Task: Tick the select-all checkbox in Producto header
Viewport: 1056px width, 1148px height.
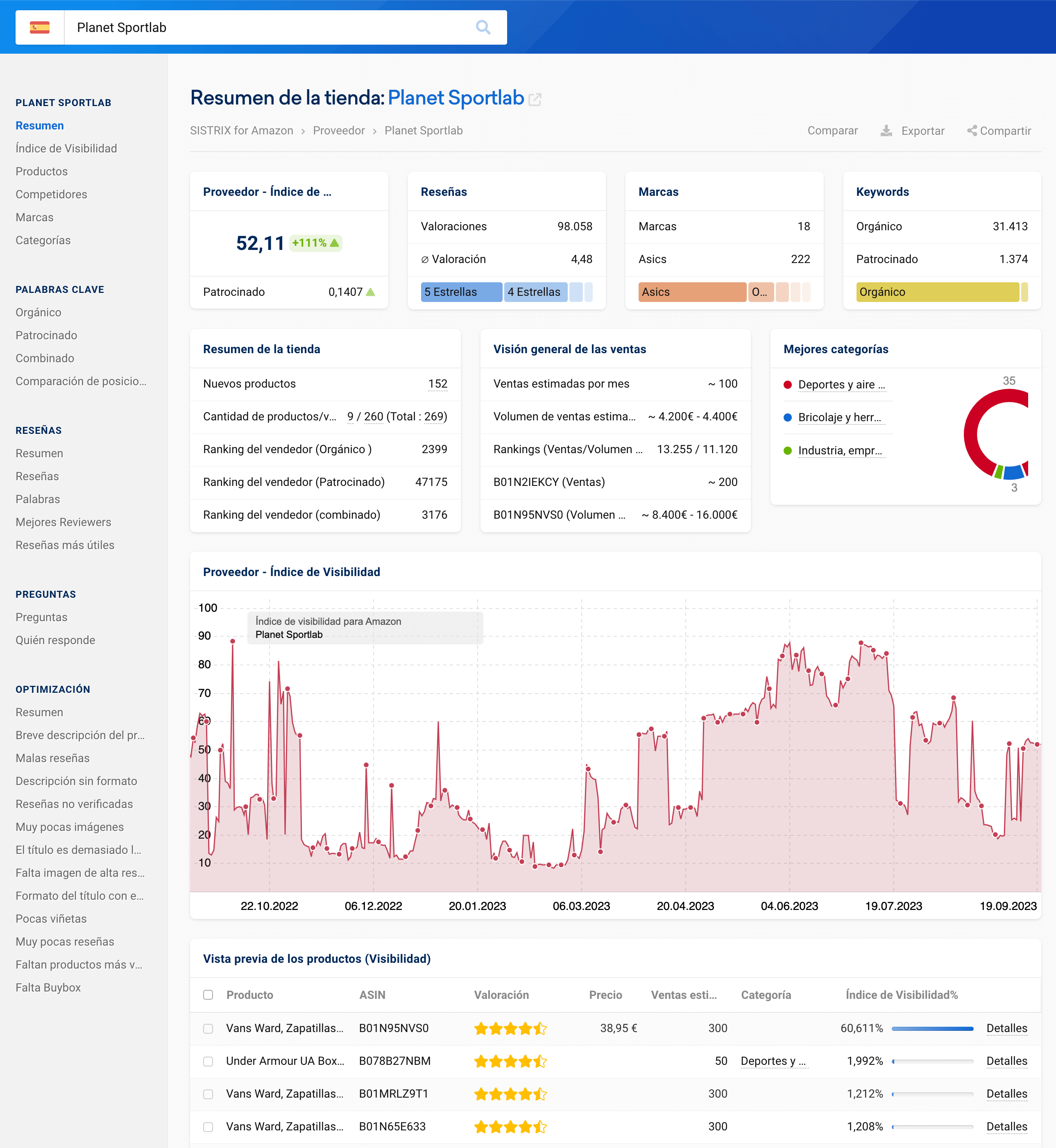Action: tap(208, 995)
